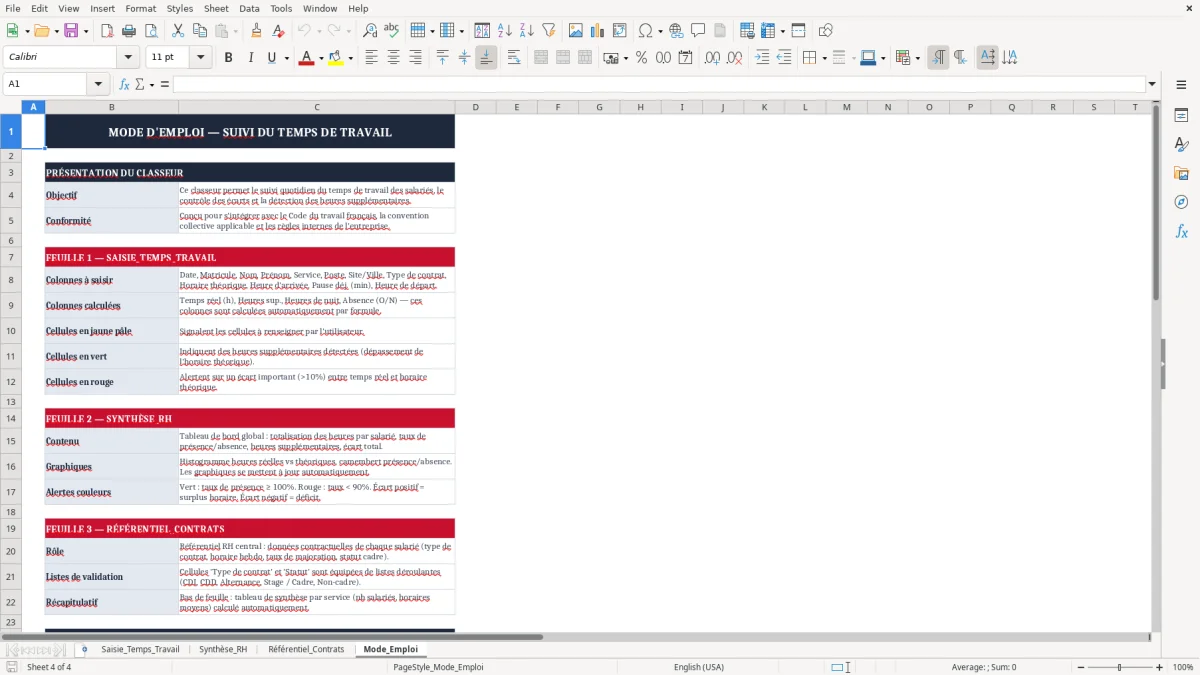Clone formatting with the paintbrush

(256, 31)
